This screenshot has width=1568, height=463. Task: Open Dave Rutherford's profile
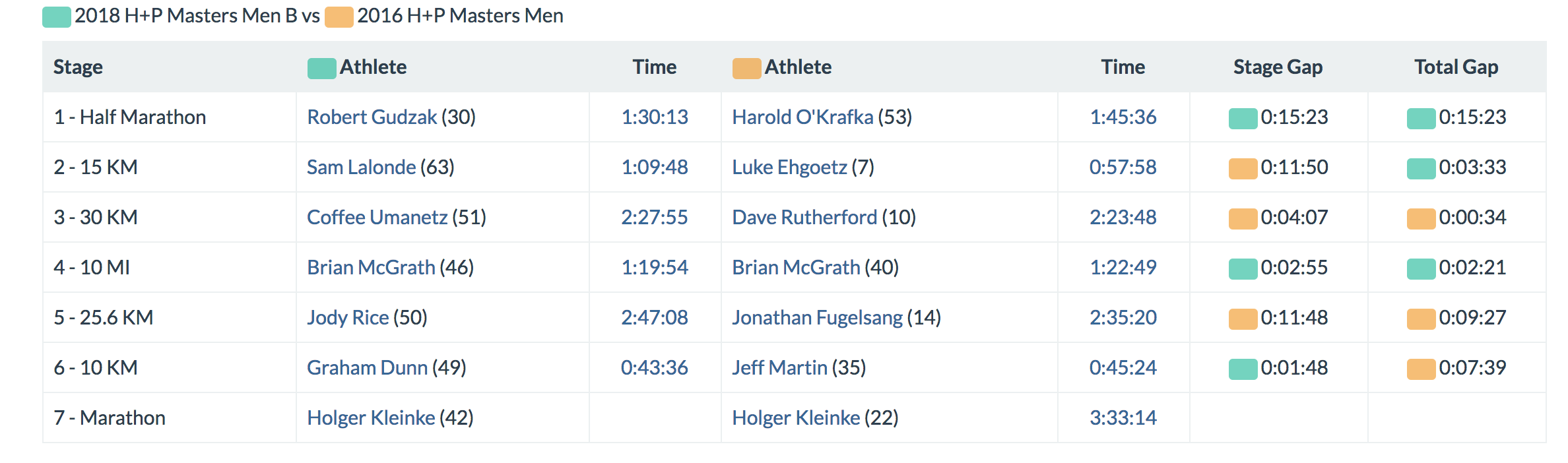[804, 218]
